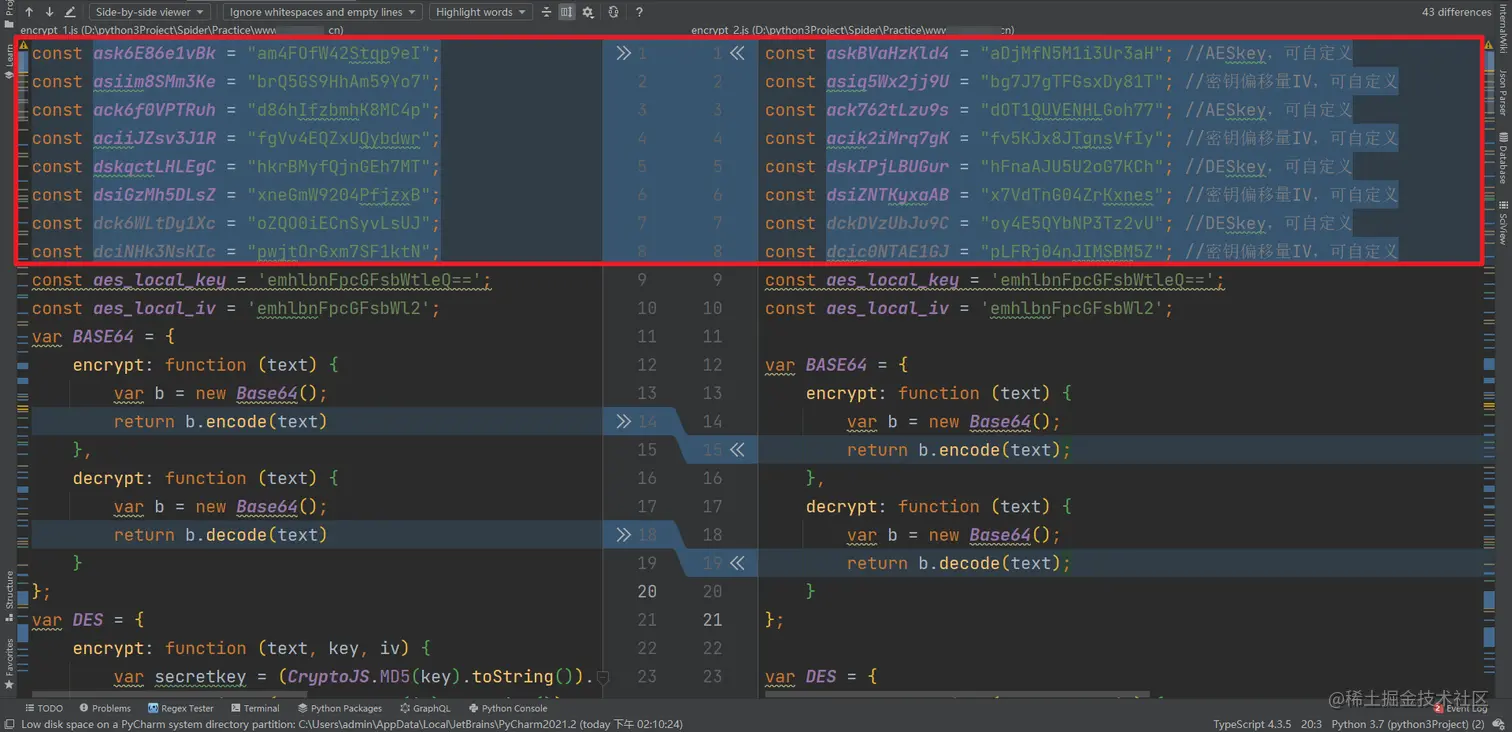Click the rightmost status bar settings icon
This screenshot has height=732, width=1512.
click(1499, 724)
